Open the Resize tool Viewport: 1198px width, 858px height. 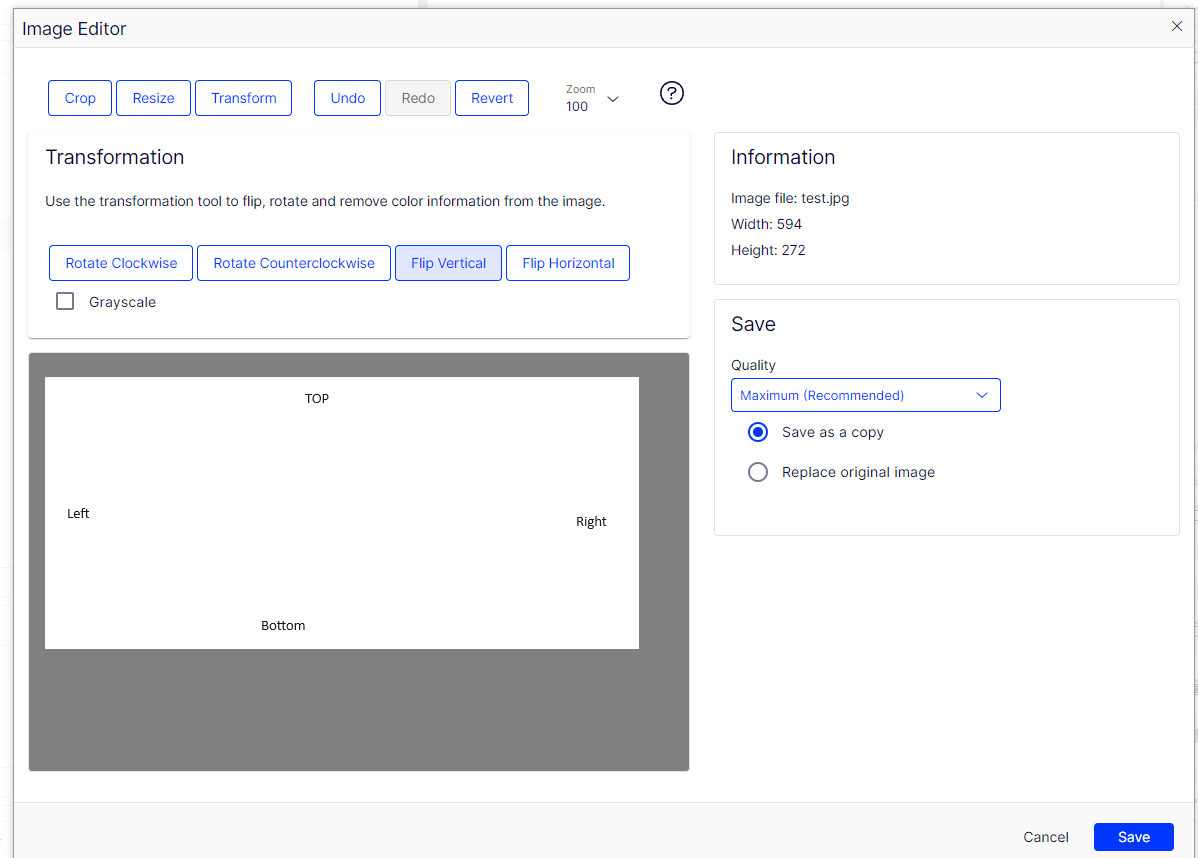click(x=153, y=98)
